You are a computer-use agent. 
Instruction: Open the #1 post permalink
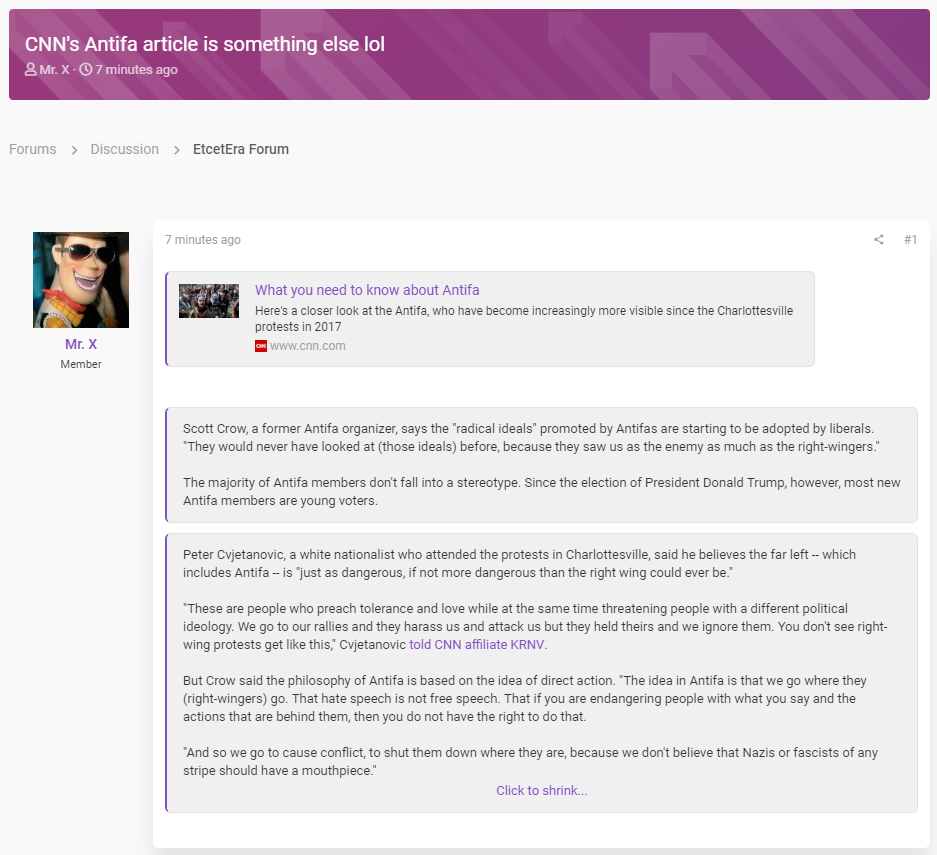coord(910,240)
